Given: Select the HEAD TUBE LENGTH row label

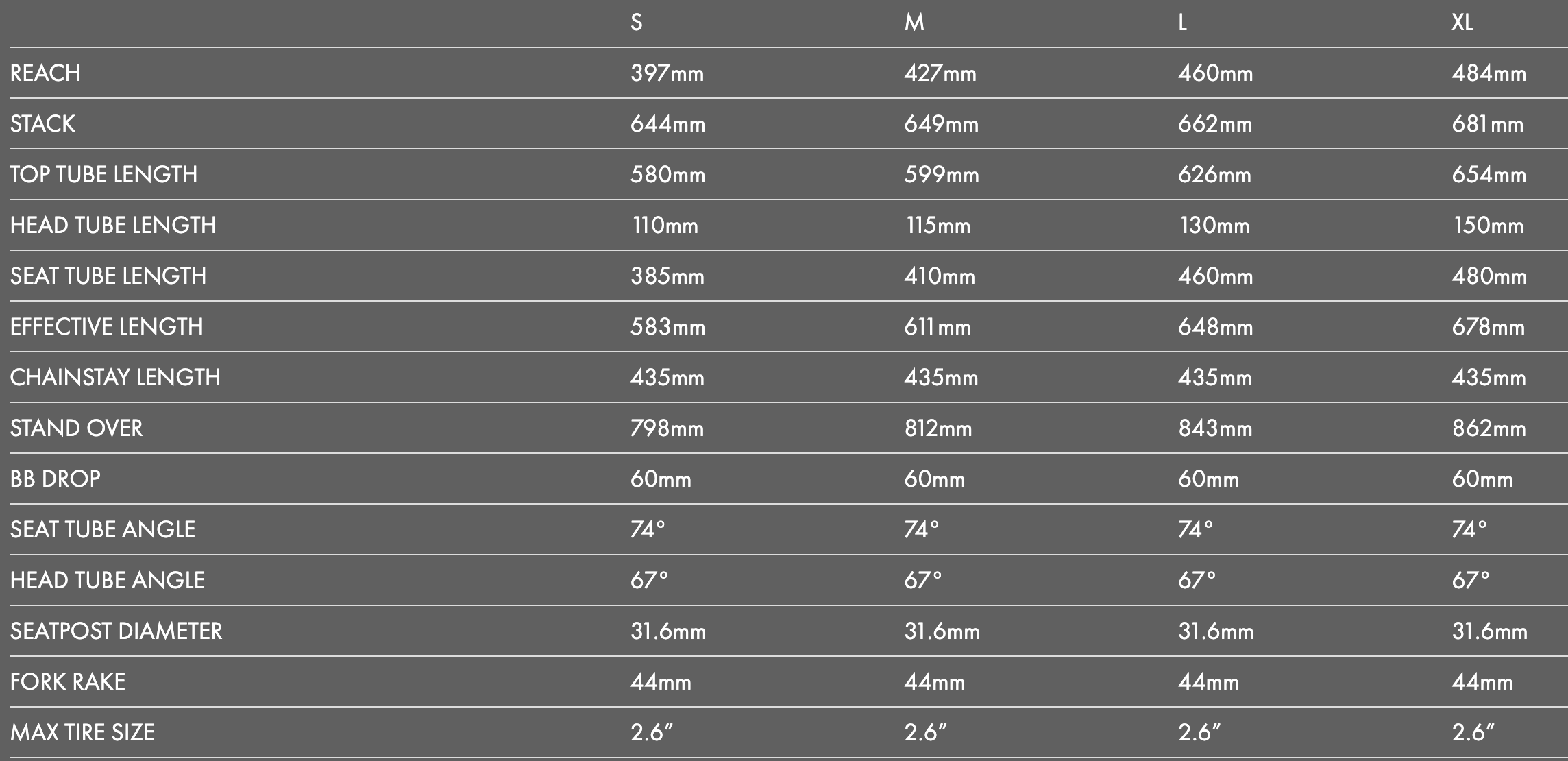Looking at the screenshot, I should click(x=113, y=225).
